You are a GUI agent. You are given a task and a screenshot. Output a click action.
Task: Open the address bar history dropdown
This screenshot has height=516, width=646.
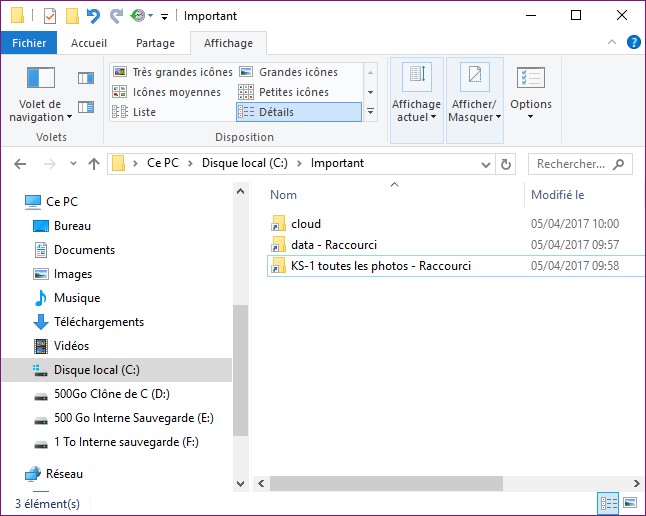click(x=484, y=164)
